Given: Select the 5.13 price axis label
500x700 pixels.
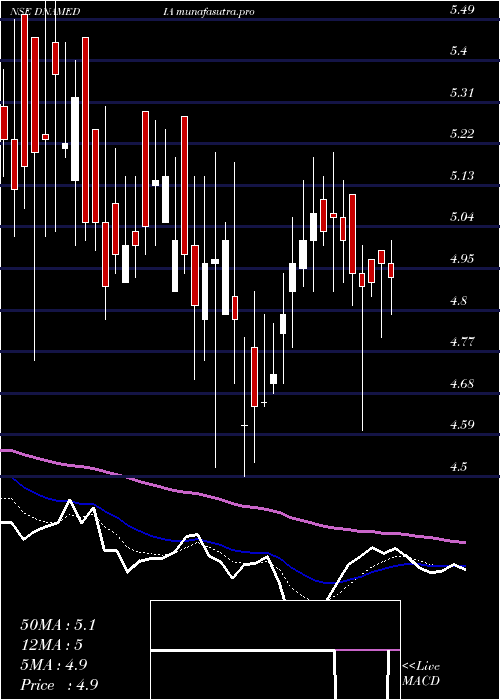Looking at the screenshot, I should (x=462, y=175).
